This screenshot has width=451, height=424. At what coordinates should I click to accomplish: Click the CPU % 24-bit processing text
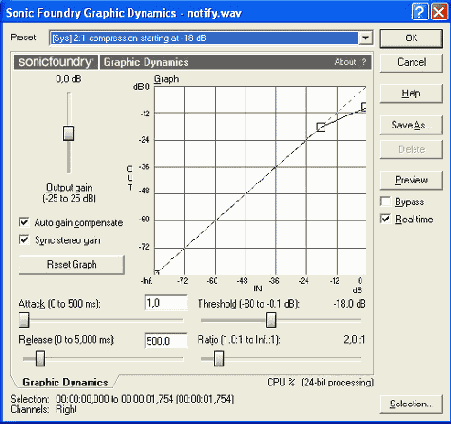tap(320, 382)
